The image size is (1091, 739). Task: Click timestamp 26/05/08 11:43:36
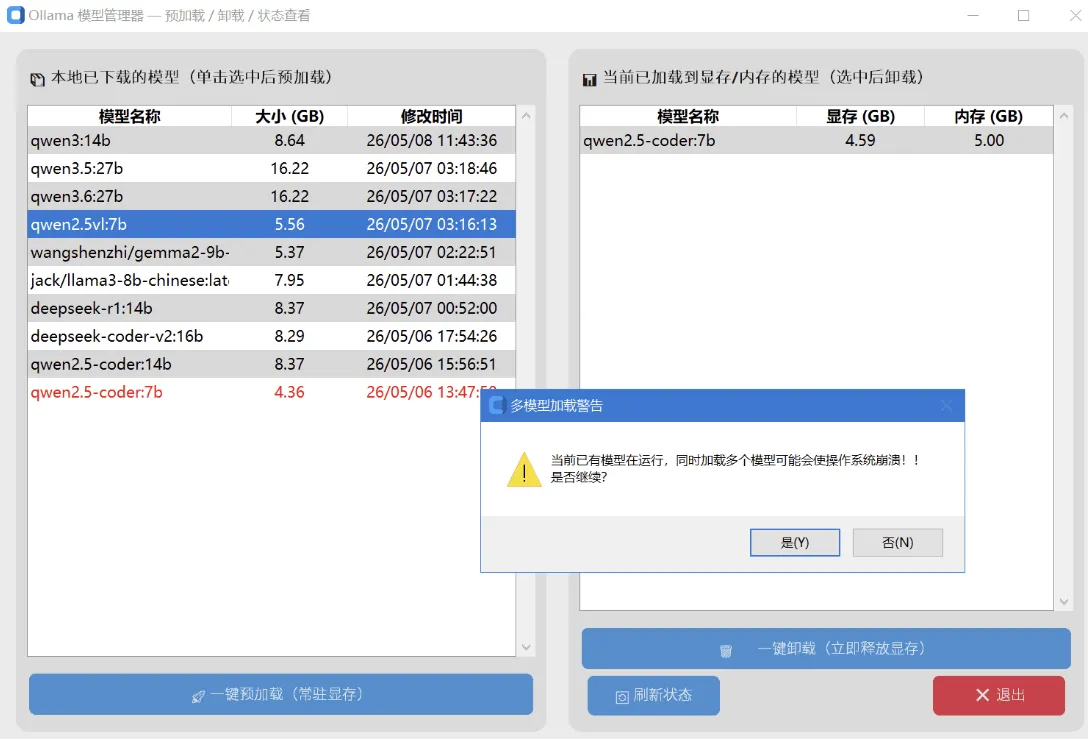431,141
